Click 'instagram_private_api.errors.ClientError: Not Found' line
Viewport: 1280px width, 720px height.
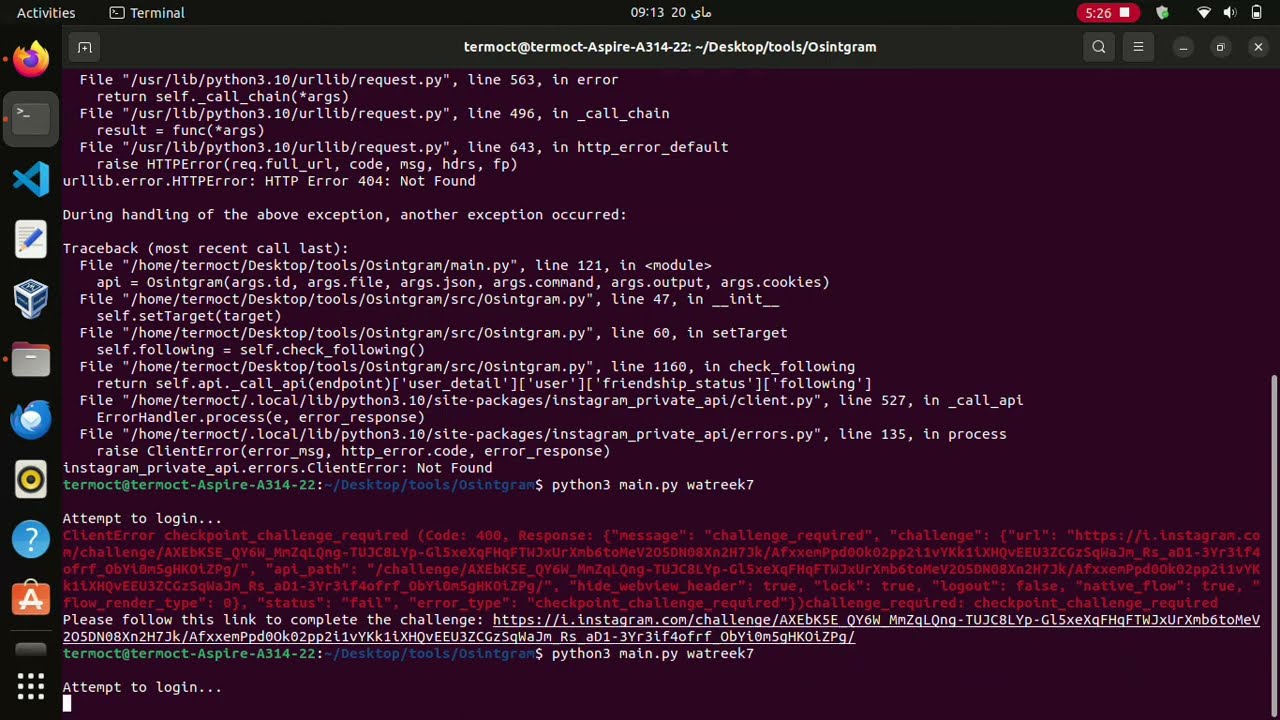click(277, 468)
